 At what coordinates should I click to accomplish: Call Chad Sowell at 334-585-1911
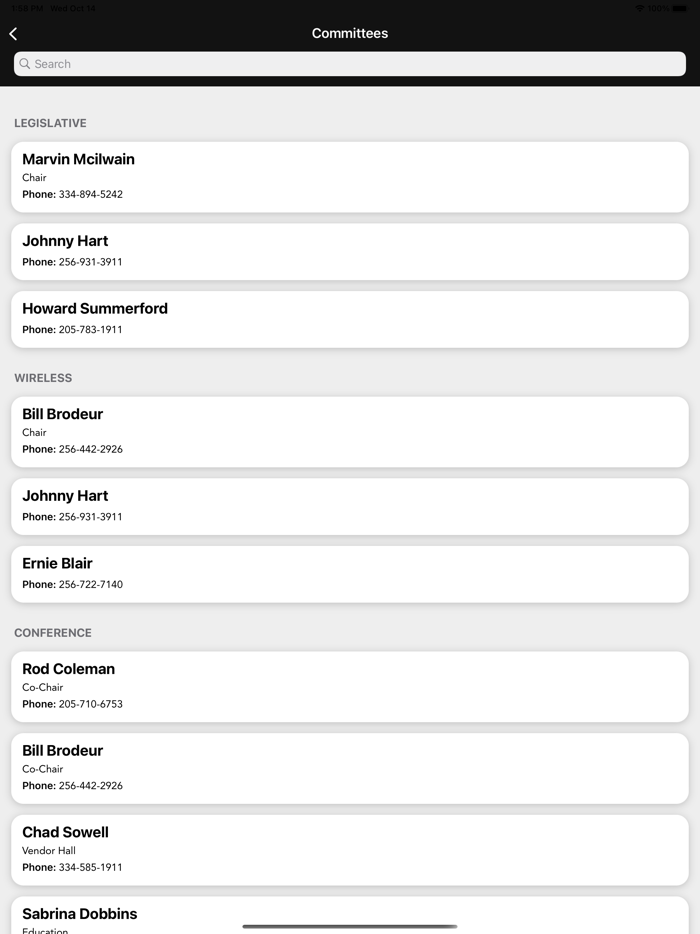pos(90,868)
